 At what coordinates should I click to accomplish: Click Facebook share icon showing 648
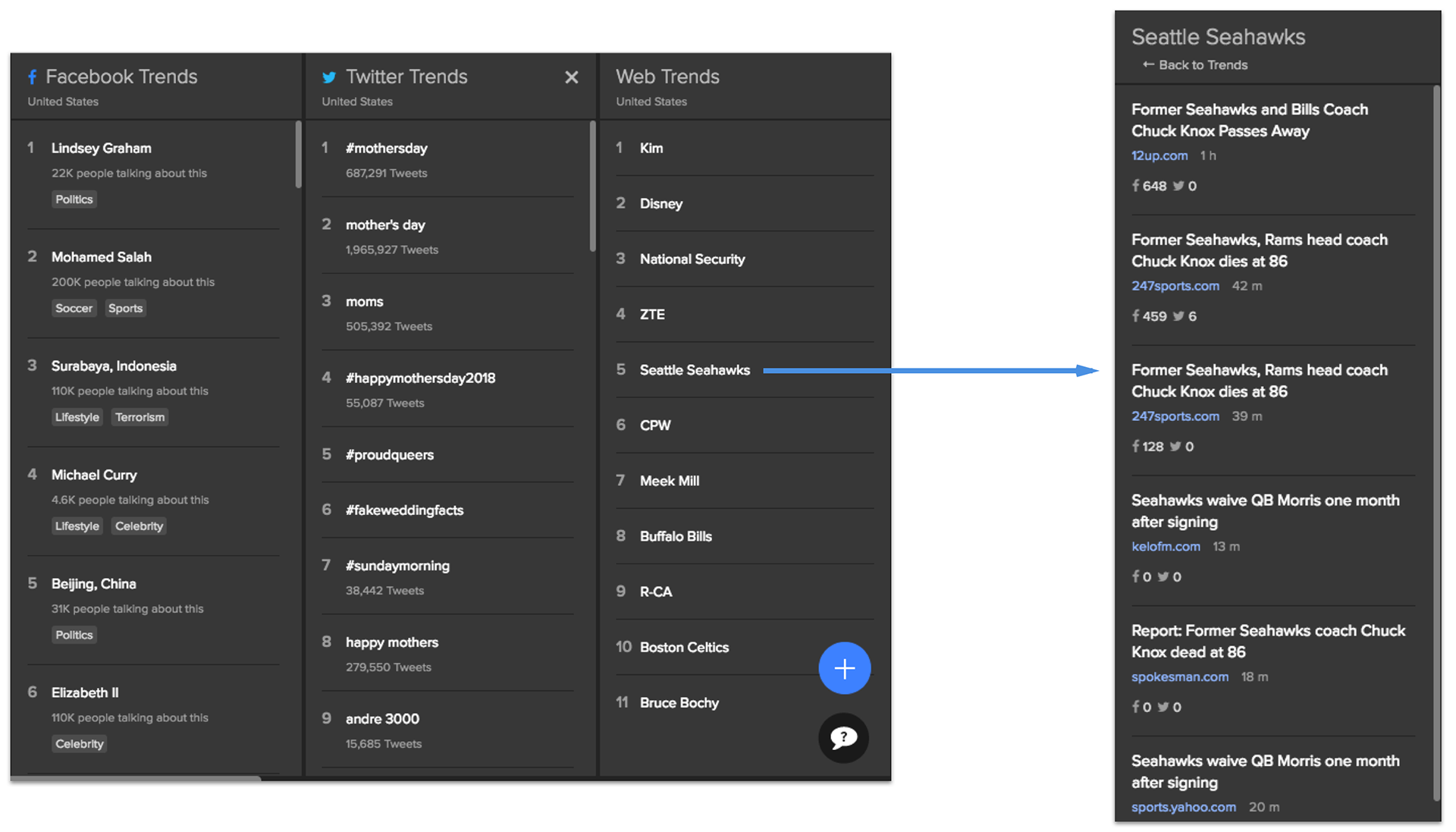pyautogui.click(x=1135, y=185)
